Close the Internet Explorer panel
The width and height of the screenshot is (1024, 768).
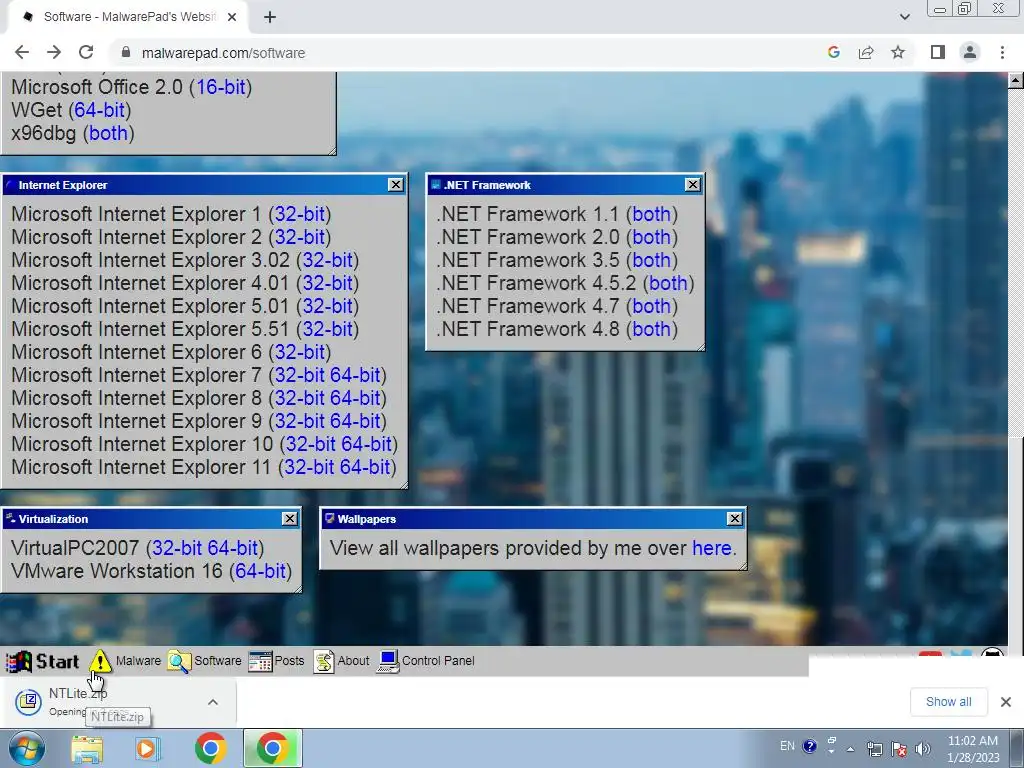click(x=396, y=185)
